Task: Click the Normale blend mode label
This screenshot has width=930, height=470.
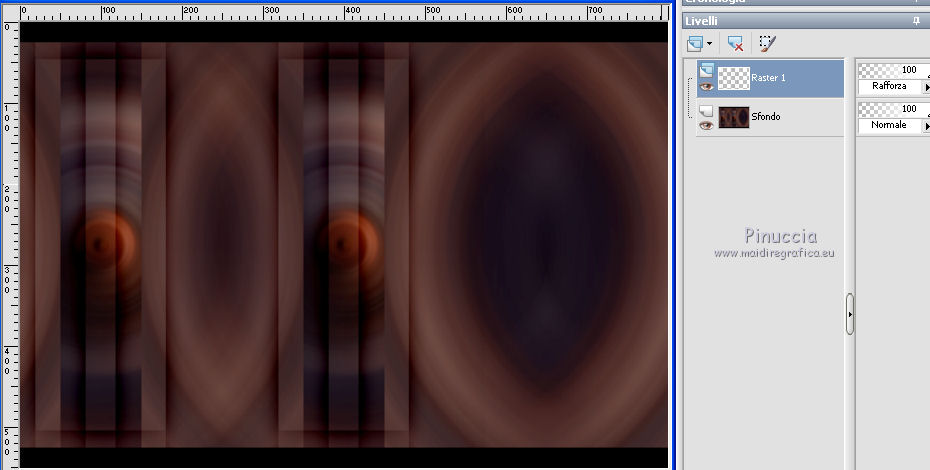Action: coord(888,125)
